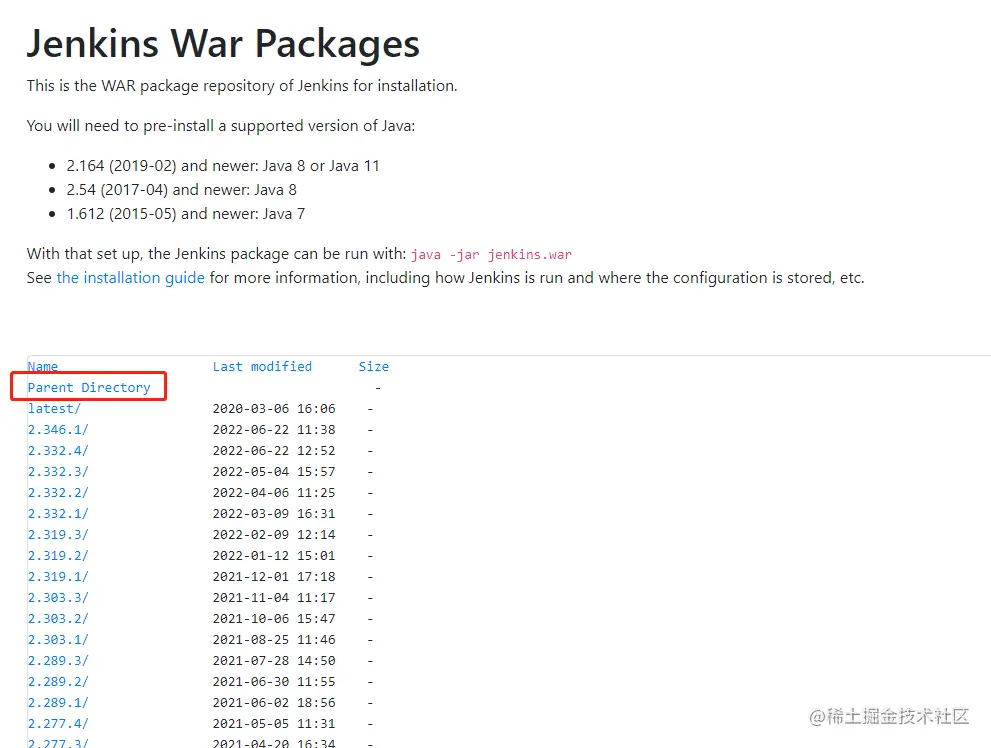The image size is (991, 748).
Task: Open the 2.332.2/ directory
Action: pyautogui.click(x=58, y=492)
